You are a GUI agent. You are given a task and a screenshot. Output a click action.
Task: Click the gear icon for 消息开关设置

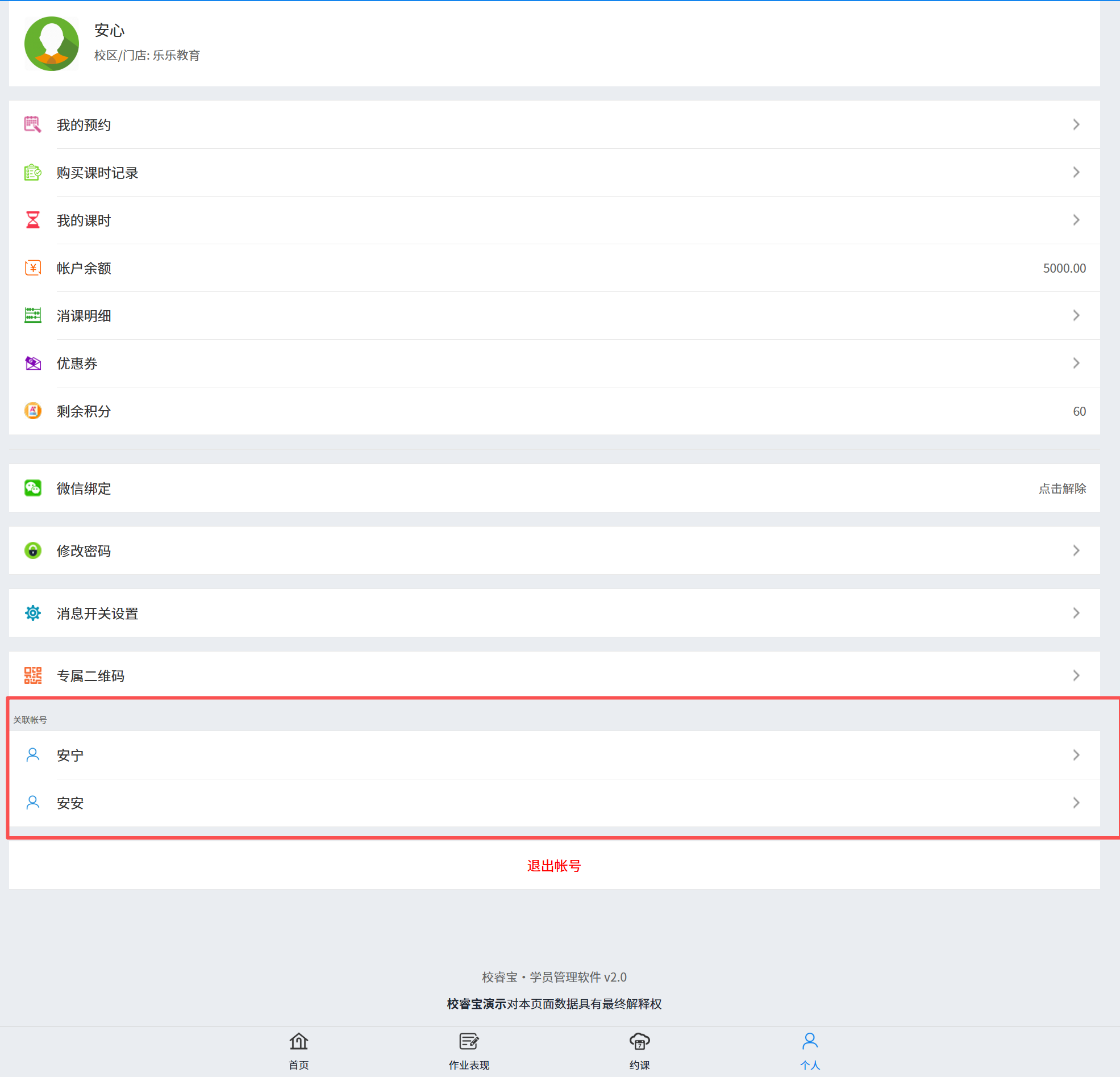coord(32,613)
